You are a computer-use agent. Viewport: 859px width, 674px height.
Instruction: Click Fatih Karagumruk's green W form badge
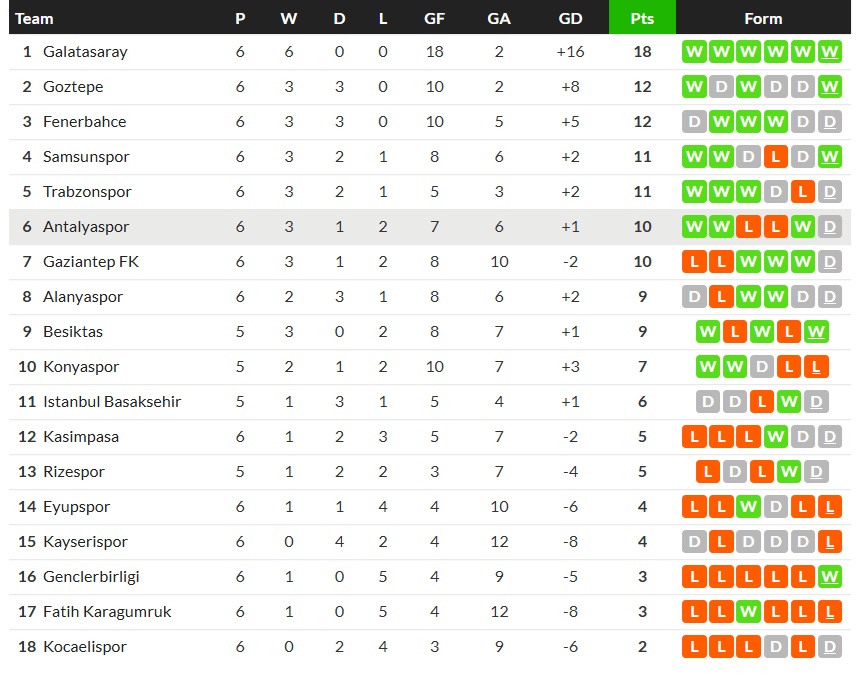(748, 612)
